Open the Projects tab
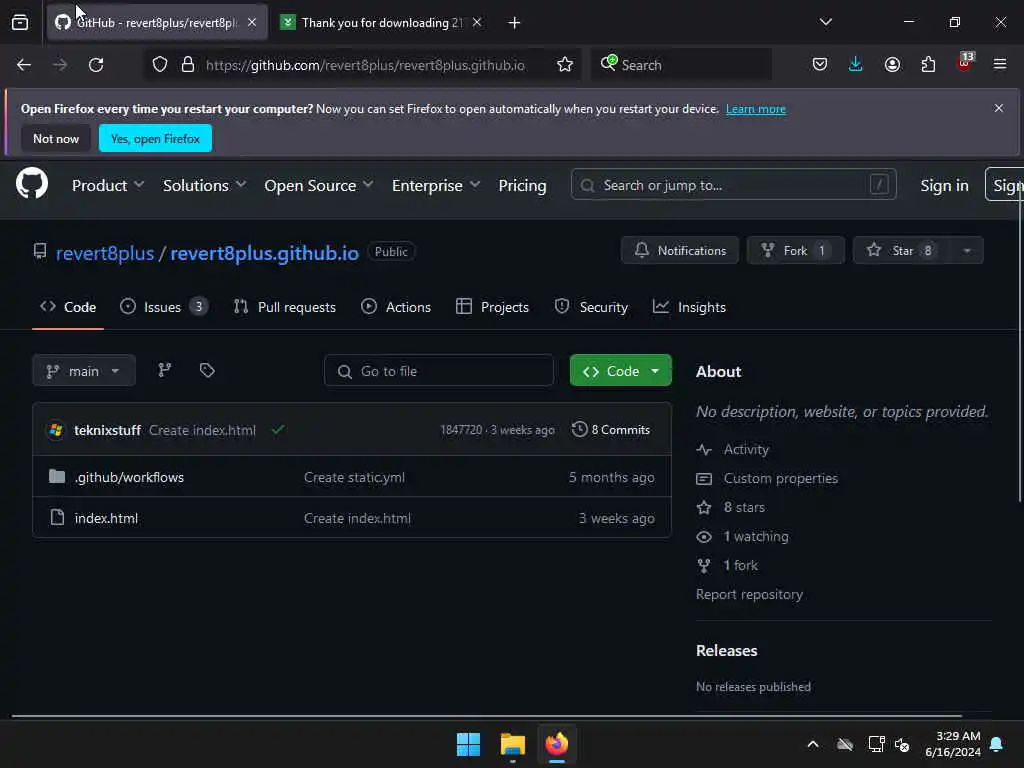 pos(492,307)
